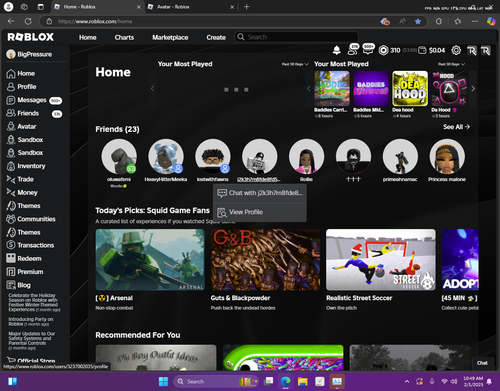Image resolution: width=500 pixels, height=391 pixels.
Task: Open File Explorer from taskbar
Action: pos(302,381)
